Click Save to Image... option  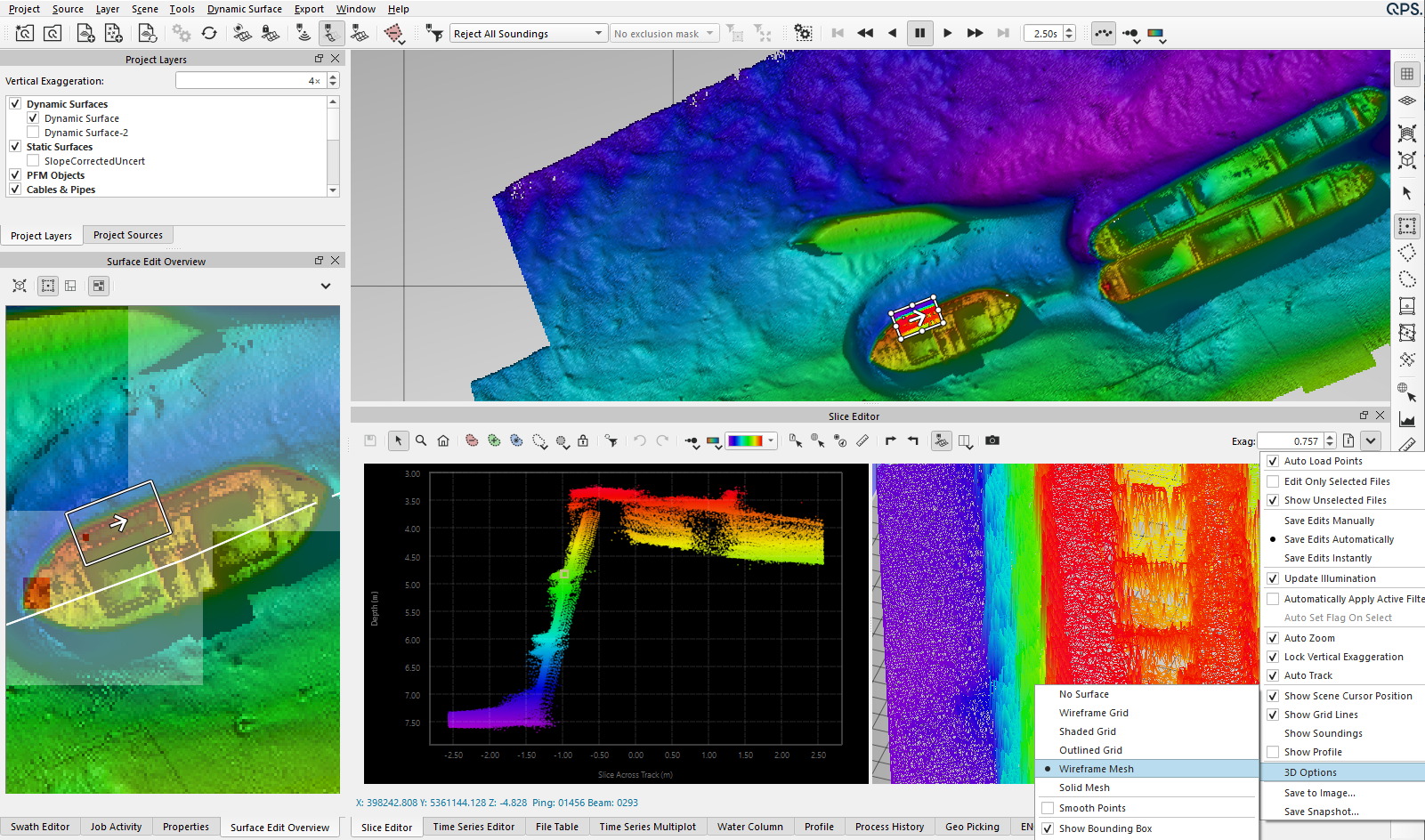pos(1319,793)
